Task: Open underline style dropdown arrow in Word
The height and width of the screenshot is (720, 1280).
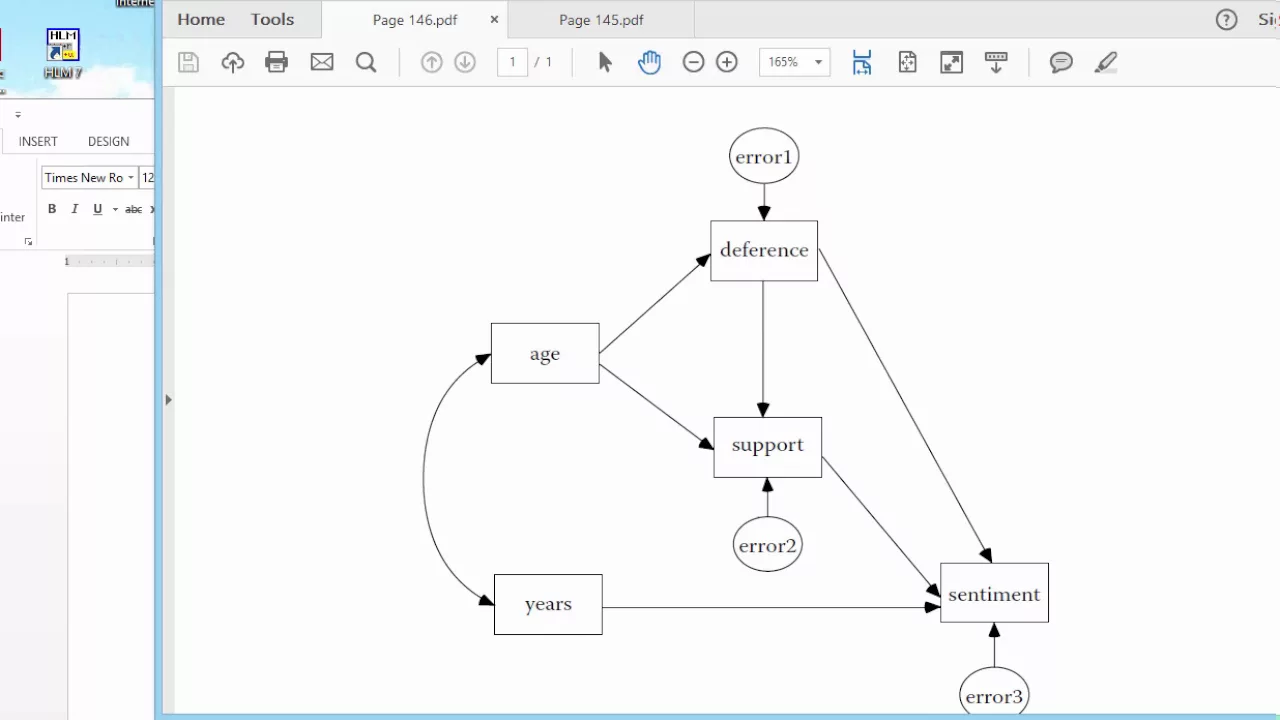Action: click(x=115, y=209)
